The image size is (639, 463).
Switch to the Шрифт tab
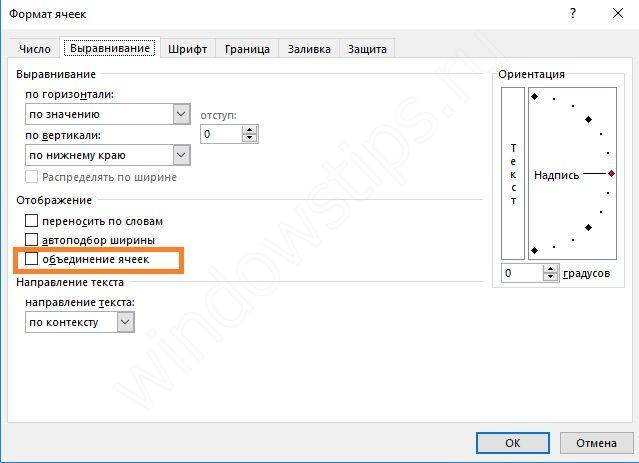click(187, 48)
